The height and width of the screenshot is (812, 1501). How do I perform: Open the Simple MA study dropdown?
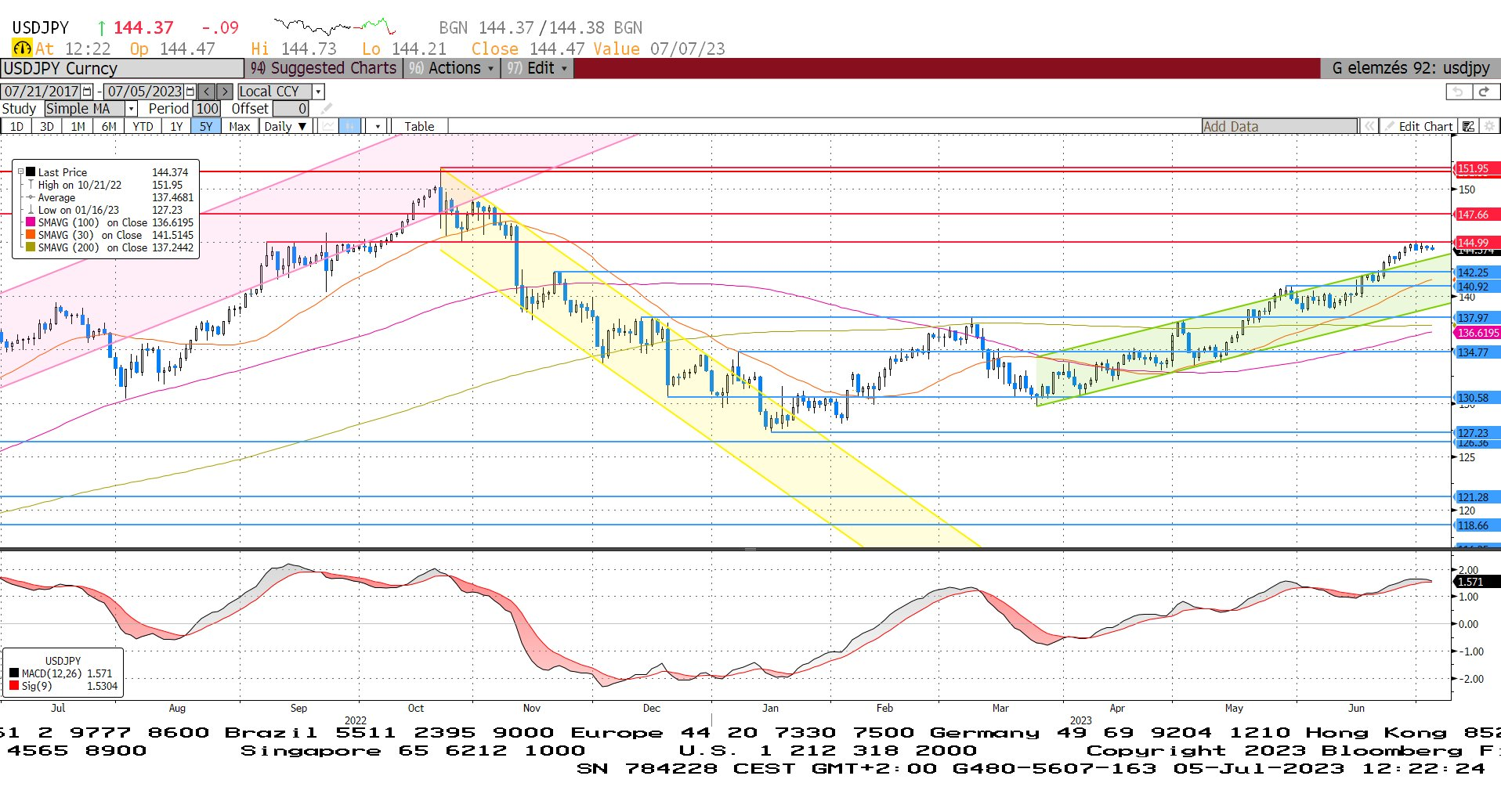pyautogui.click(x=131, y=109)
